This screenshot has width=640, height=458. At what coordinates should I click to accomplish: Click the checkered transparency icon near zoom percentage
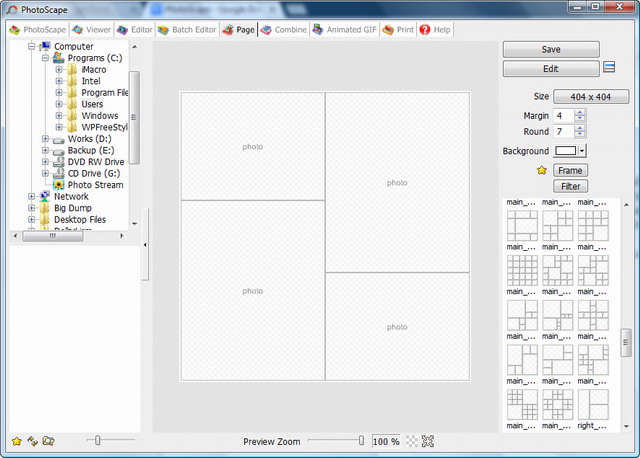[x=412, y=441]
